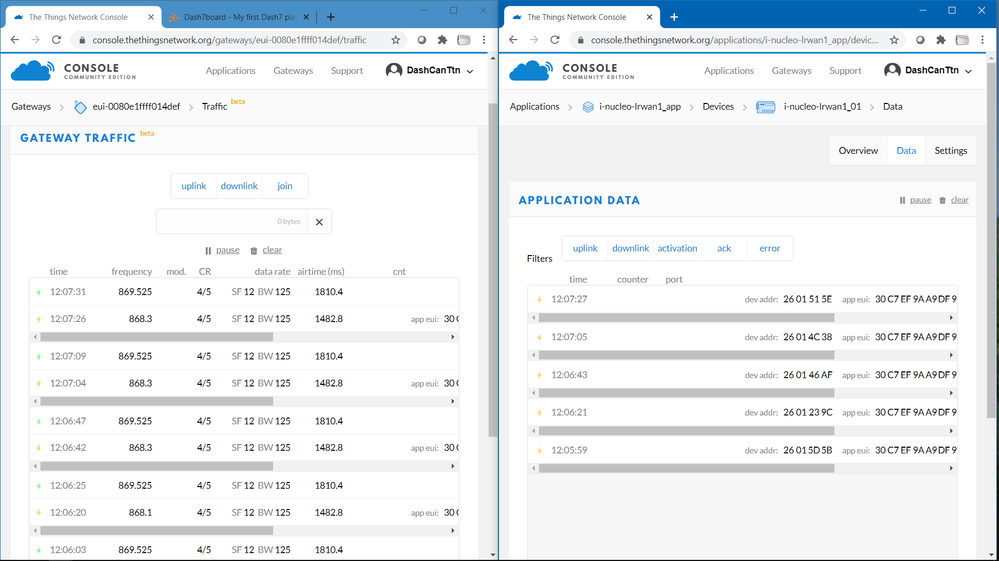Screen dimensions: 999x561
Task: Click profile icon in right window toolbar
Action: (963, 39)
